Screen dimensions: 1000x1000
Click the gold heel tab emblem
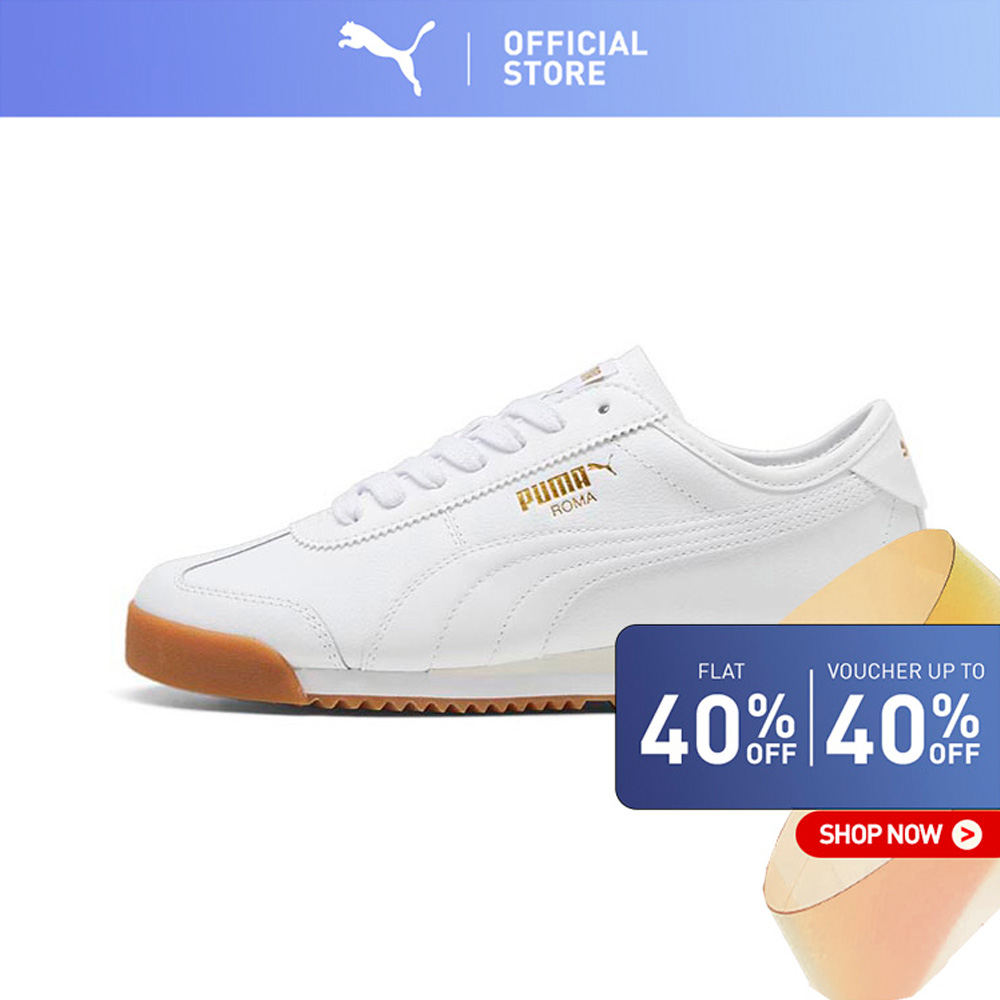pyautogui.click(x=904, y=448)
